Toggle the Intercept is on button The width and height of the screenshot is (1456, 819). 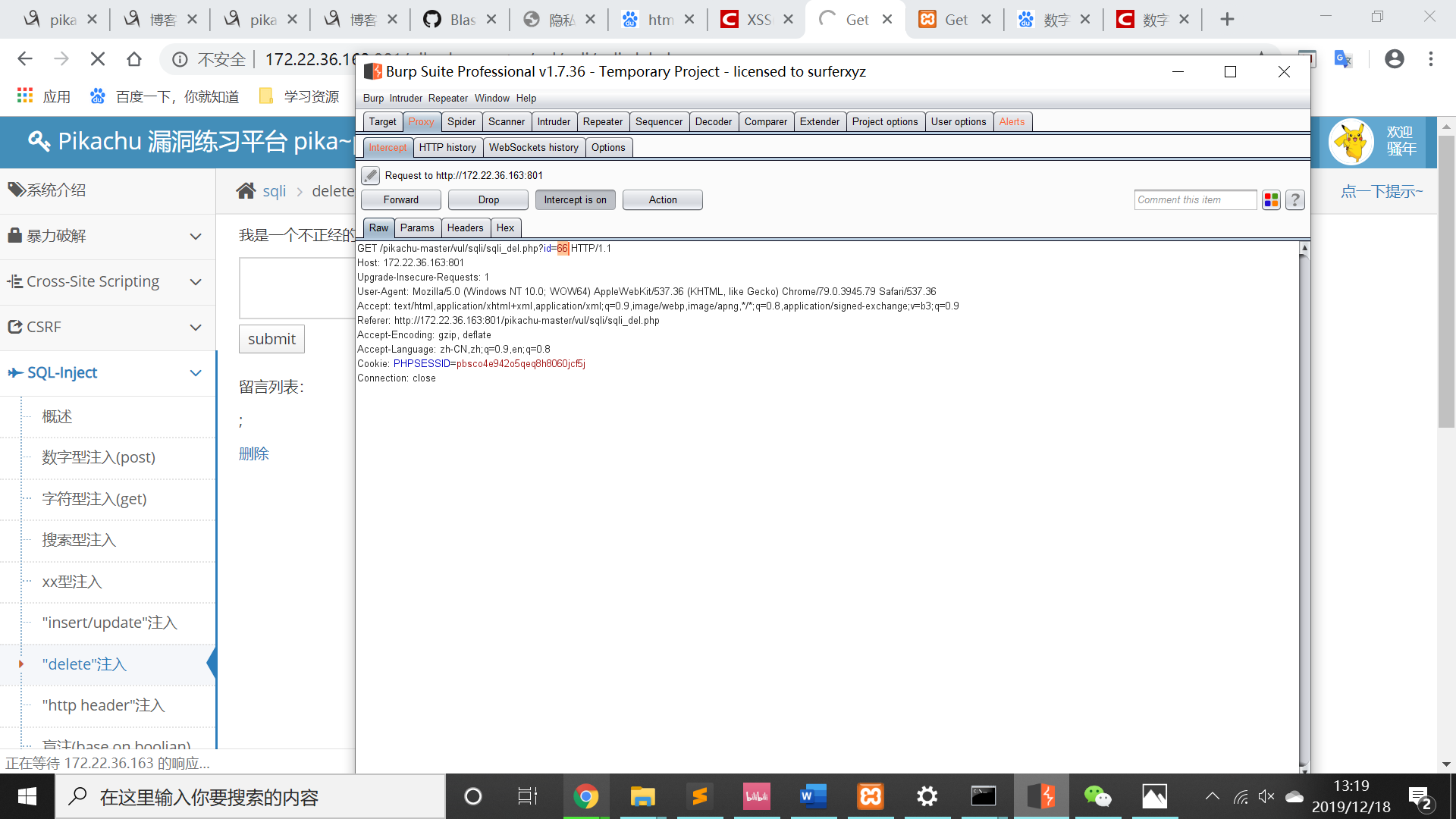click(x=575, y=200)
